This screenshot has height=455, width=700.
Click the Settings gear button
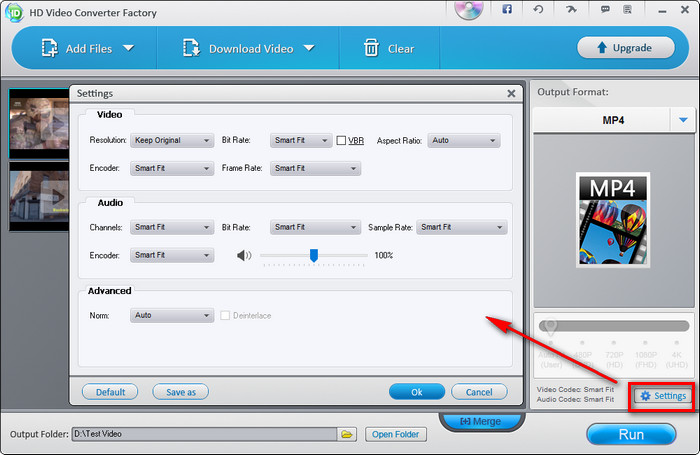[663, 396]
